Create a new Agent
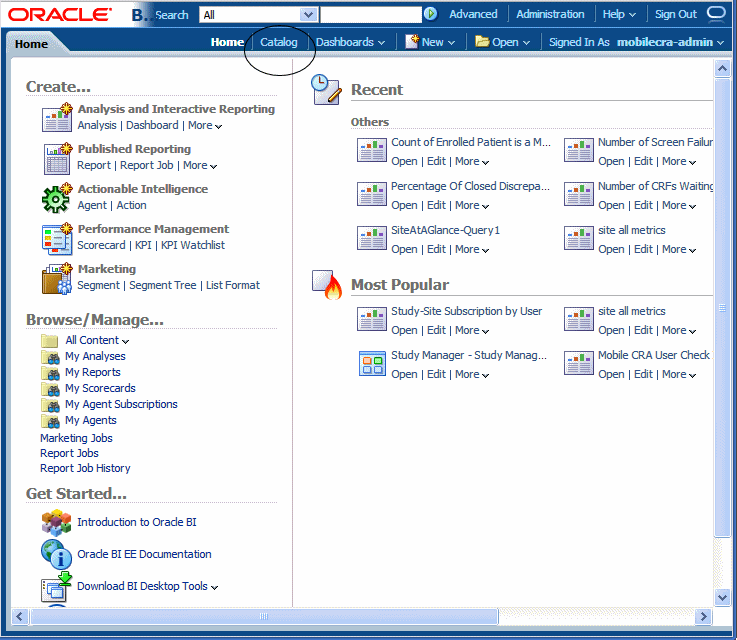Screen dimensions: 737x640 (92, 205)
